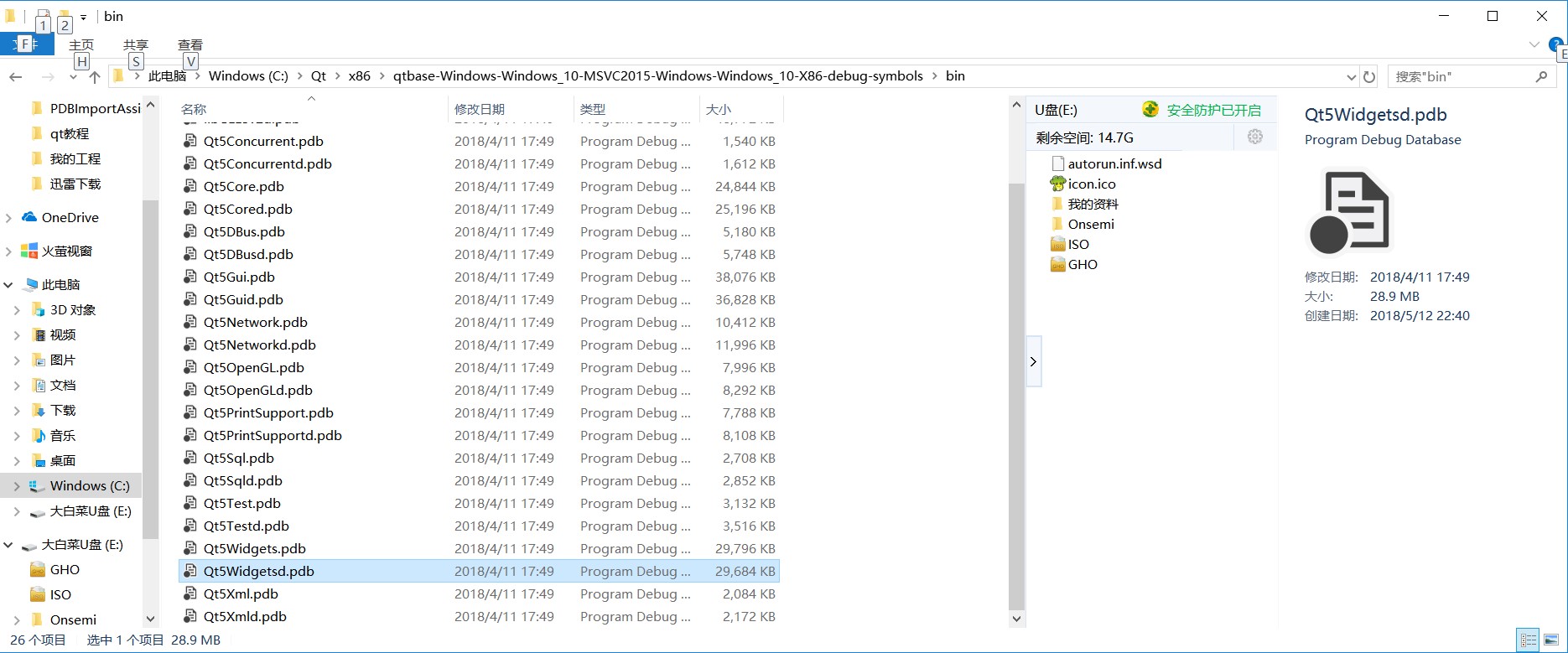Open the GHO folder in U盘 panel

pos(1074,264)
